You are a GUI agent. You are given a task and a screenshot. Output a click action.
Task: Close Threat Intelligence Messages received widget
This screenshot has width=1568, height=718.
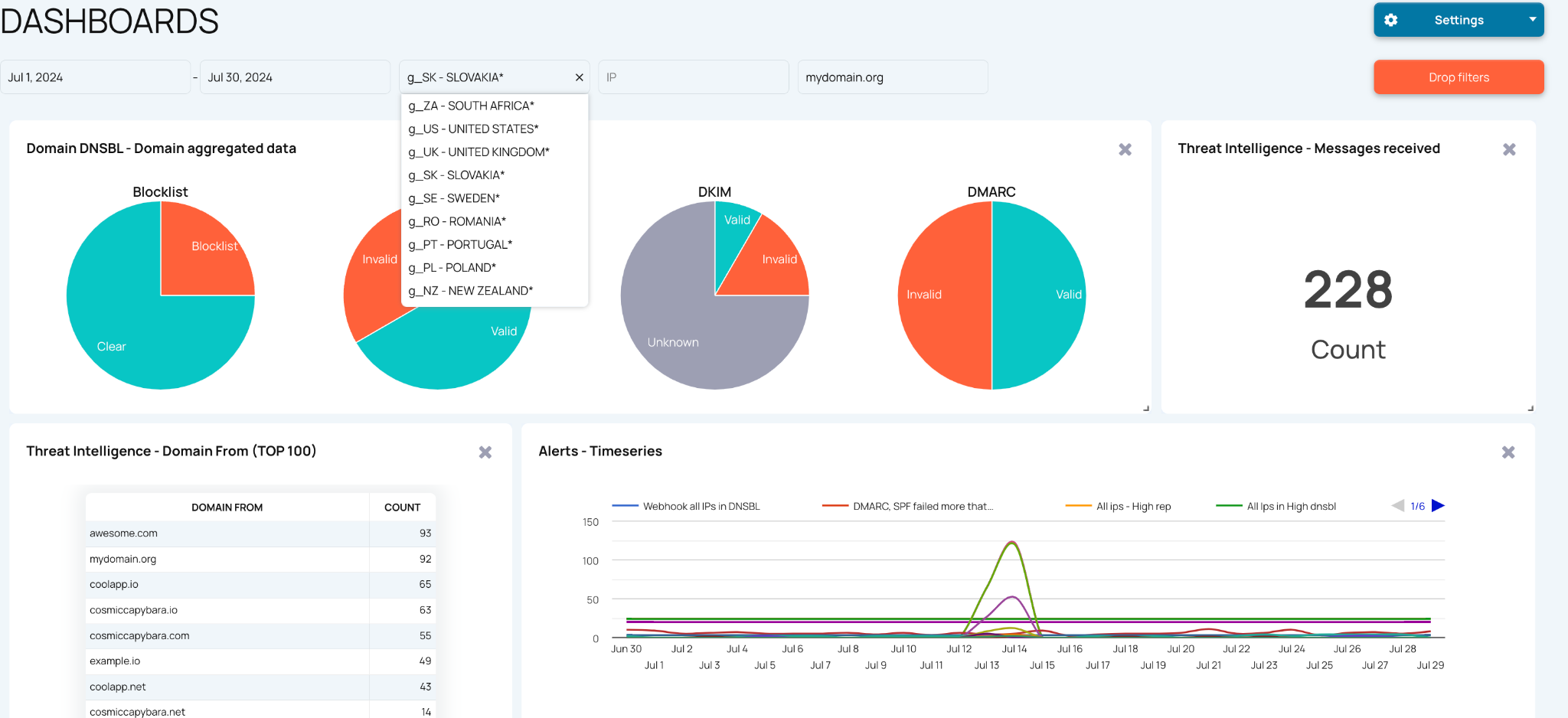coord(1509,149)
